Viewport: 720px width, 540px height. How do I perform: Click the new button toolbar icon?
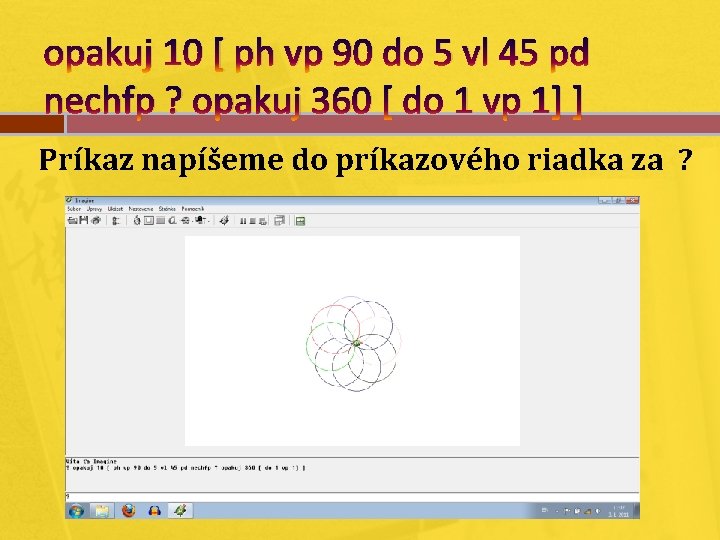pyautogui.click(x=185, y=221)
